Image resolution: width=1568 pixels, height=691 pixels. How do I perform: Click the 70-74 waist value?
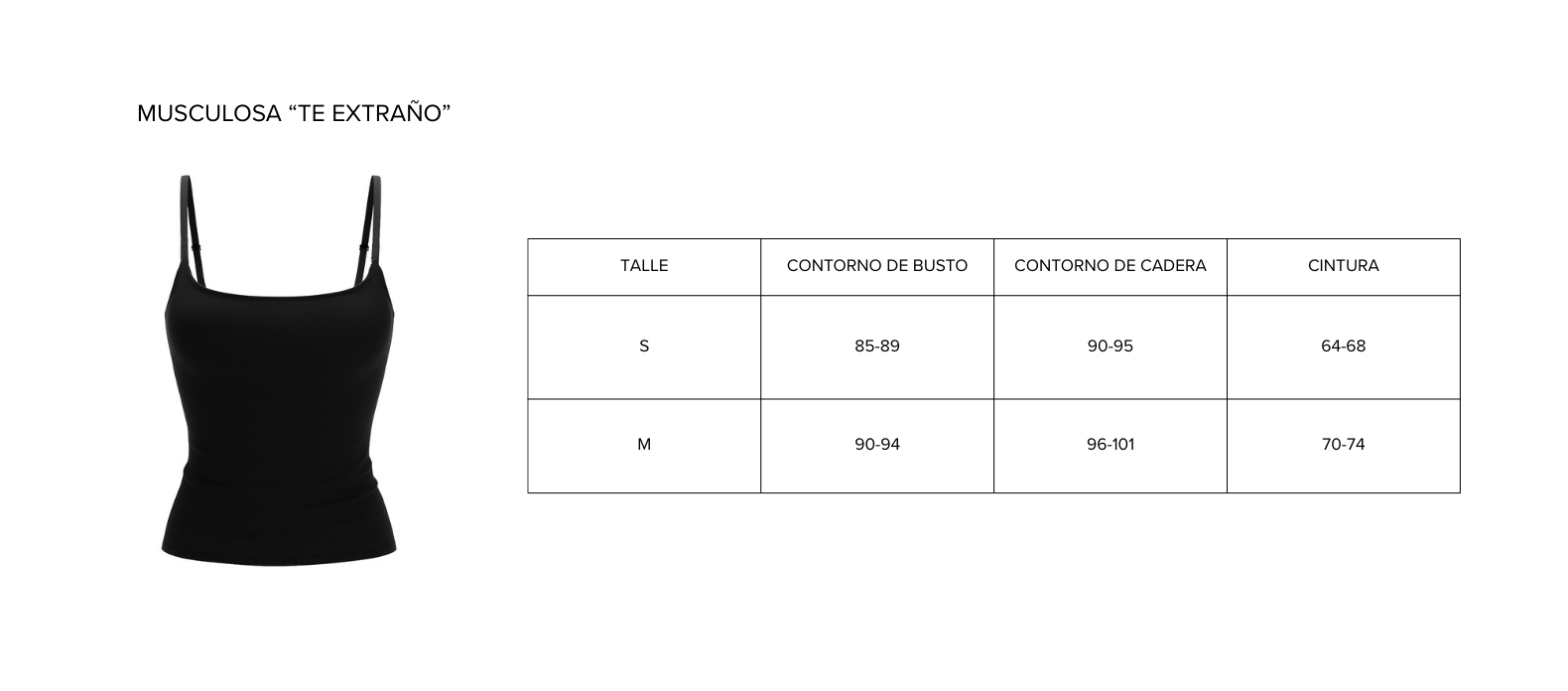tap(1344, 445)
